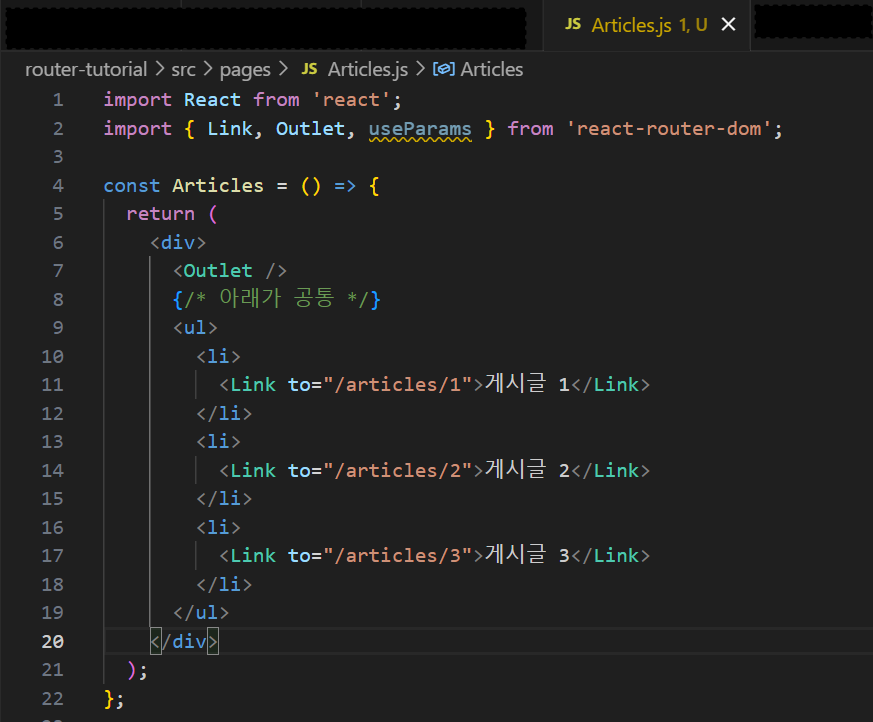Click the React identifier on line 1

[x=212, y=100]
